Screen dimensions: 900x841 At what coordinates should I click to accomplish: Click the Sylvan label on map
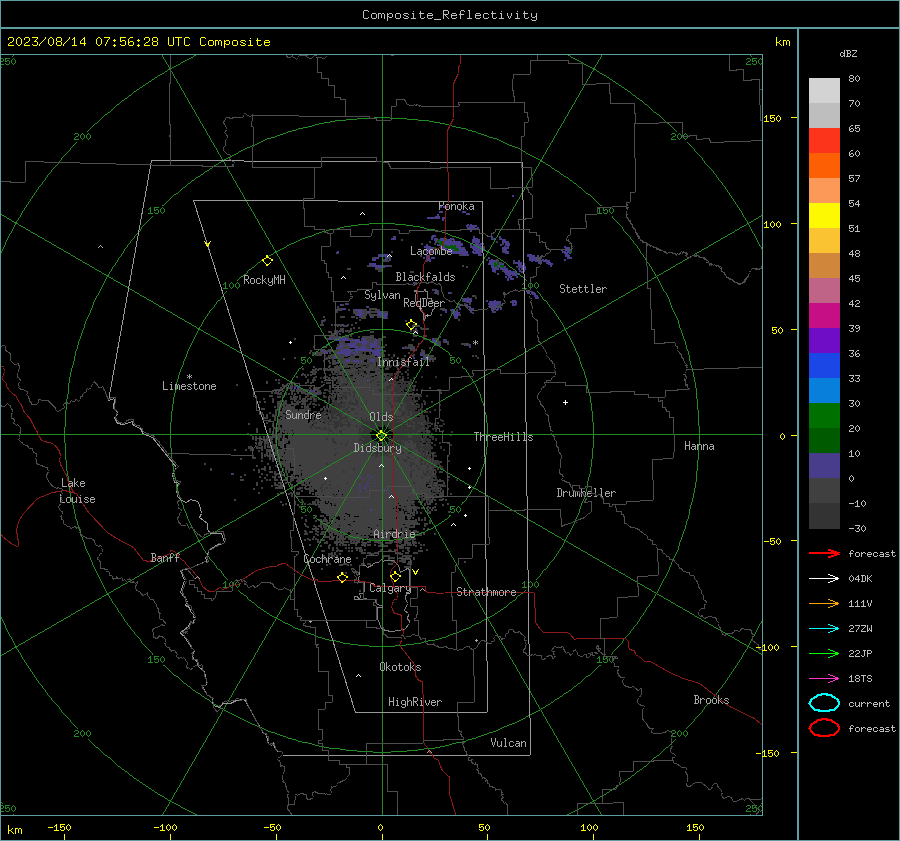[382, 295]
